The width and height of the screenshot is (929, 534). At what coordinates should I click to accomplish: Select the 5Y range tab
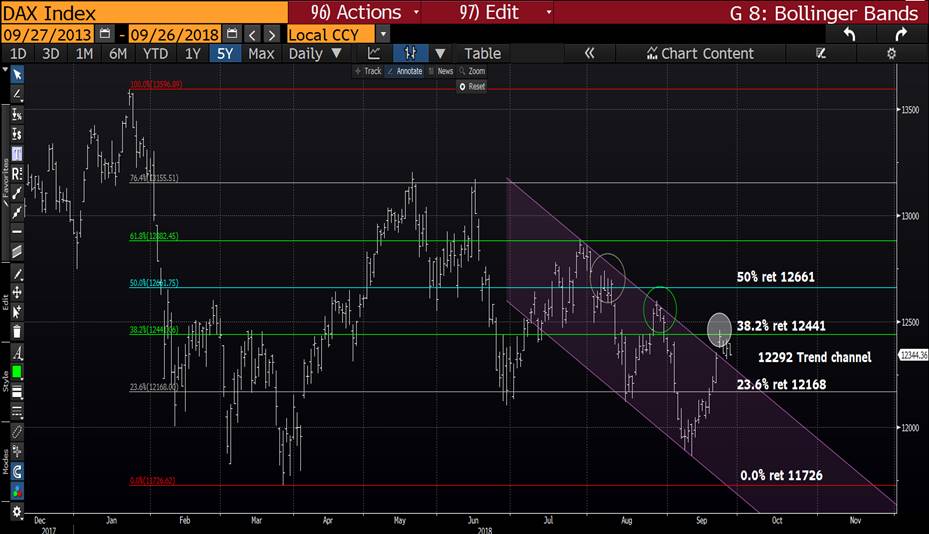[x=225, y=53]
